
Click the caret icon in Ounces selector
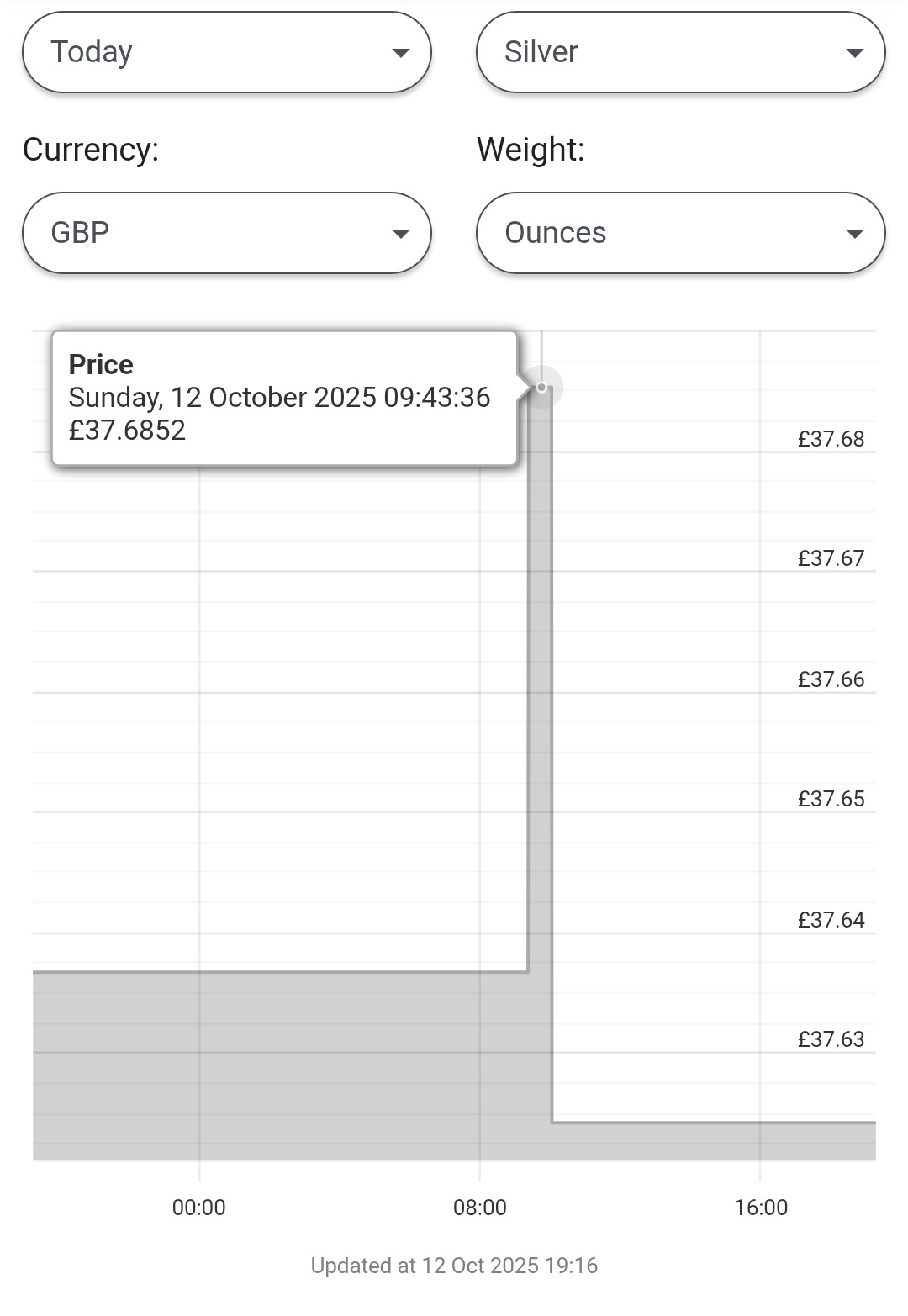pos(854,234)
